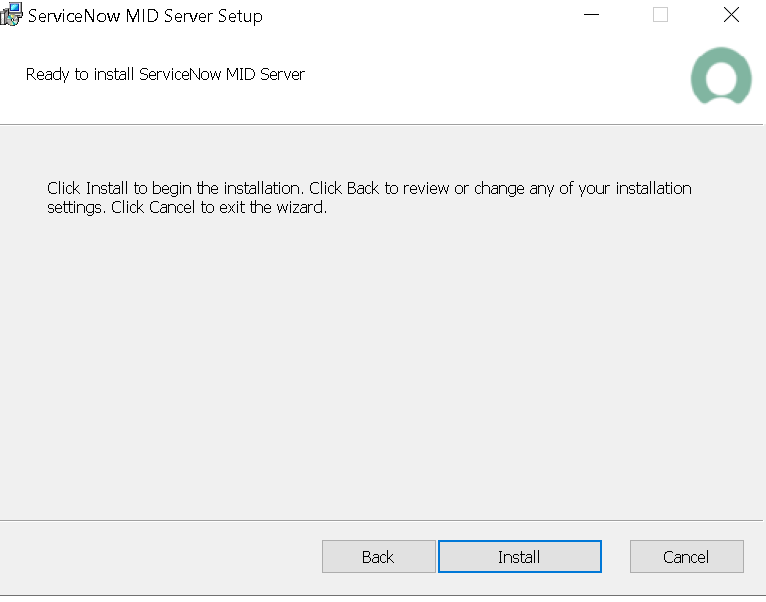
Task: Click the blank footer area left of Back
Action: (x=160, y=557)
